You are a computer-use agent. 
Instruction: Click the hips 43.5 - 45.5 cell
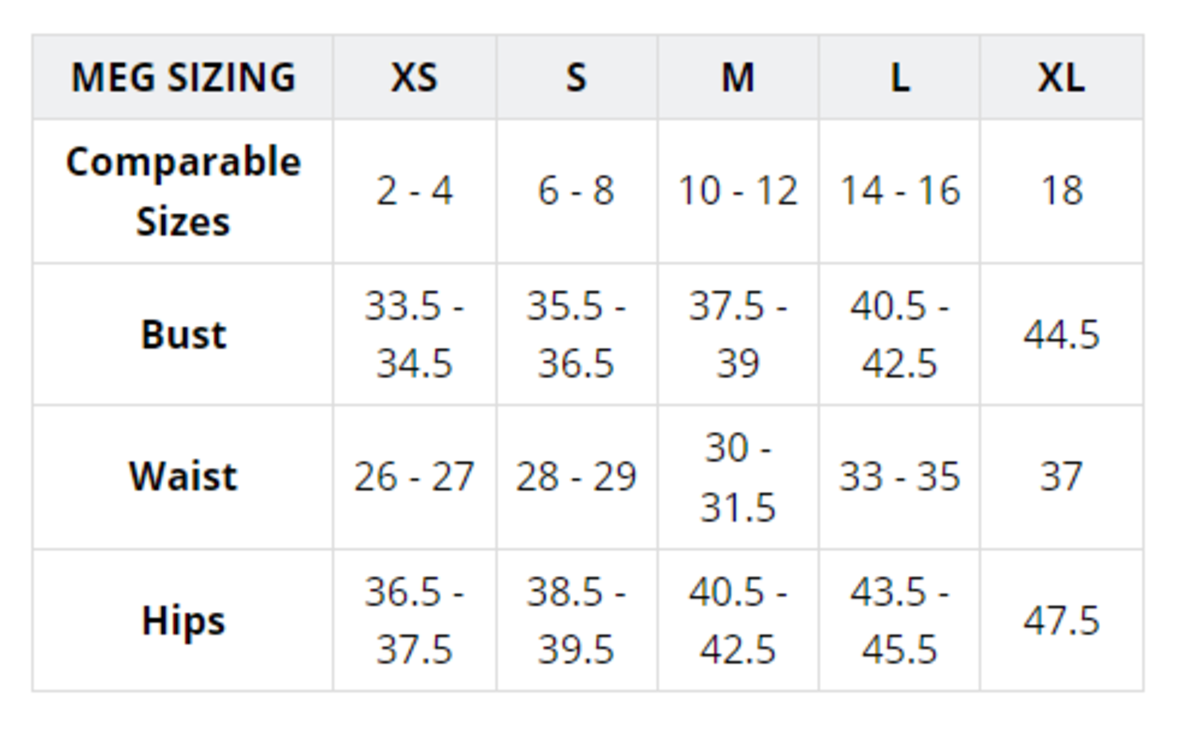[x=899, y=620]
